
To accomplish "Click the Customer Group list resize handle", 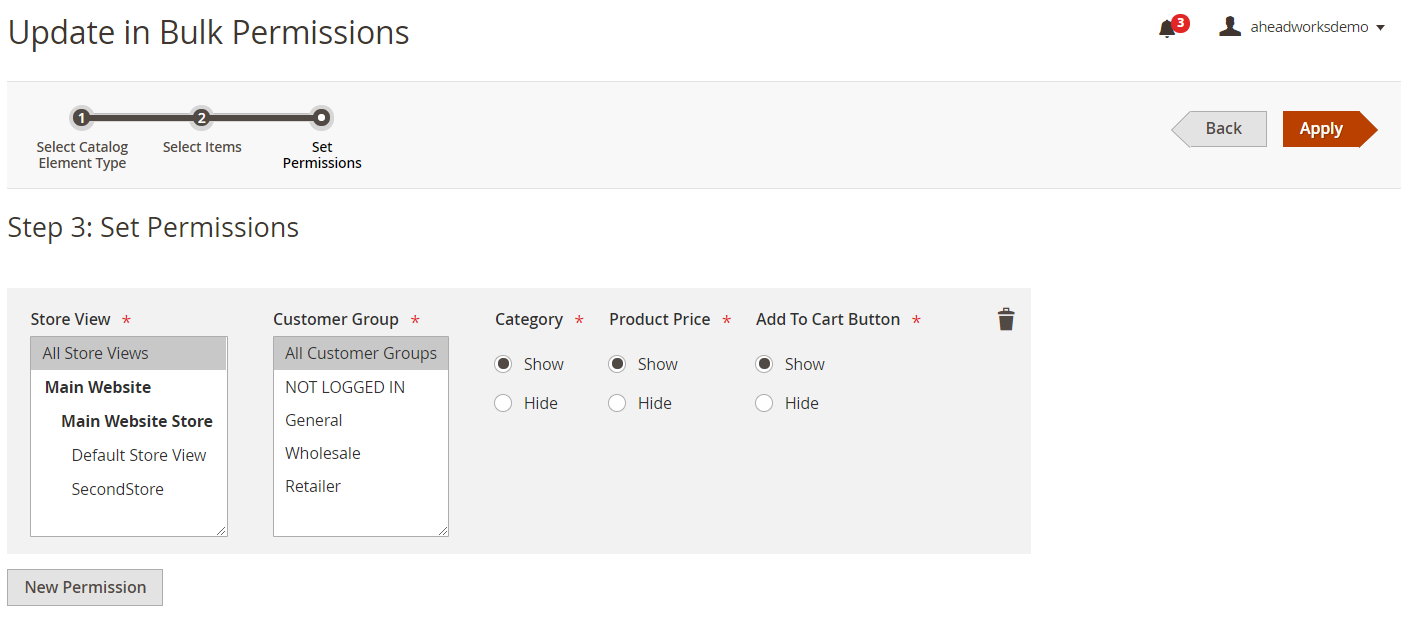I will pos(442,530).
